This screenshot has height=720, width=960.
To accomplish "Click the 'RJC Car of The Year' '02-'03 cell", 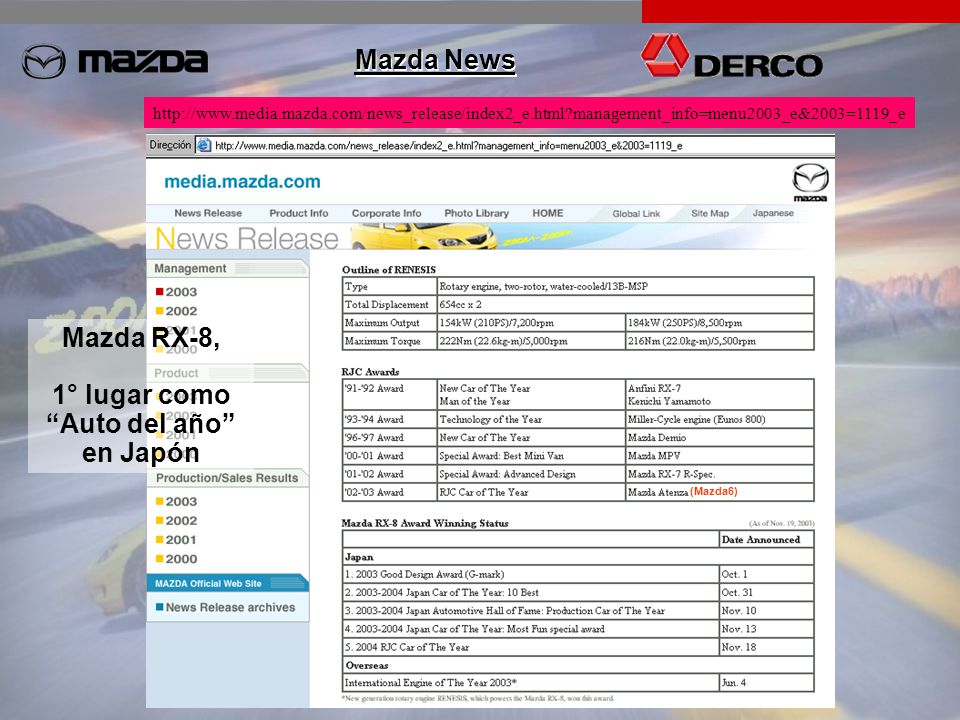I will point(530,492).
